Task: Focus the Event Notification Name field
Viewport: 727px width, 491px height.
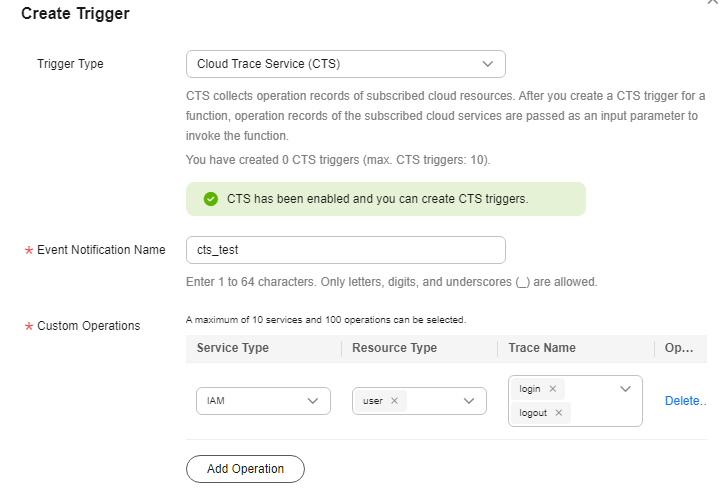Action: [x=345, y=250]
